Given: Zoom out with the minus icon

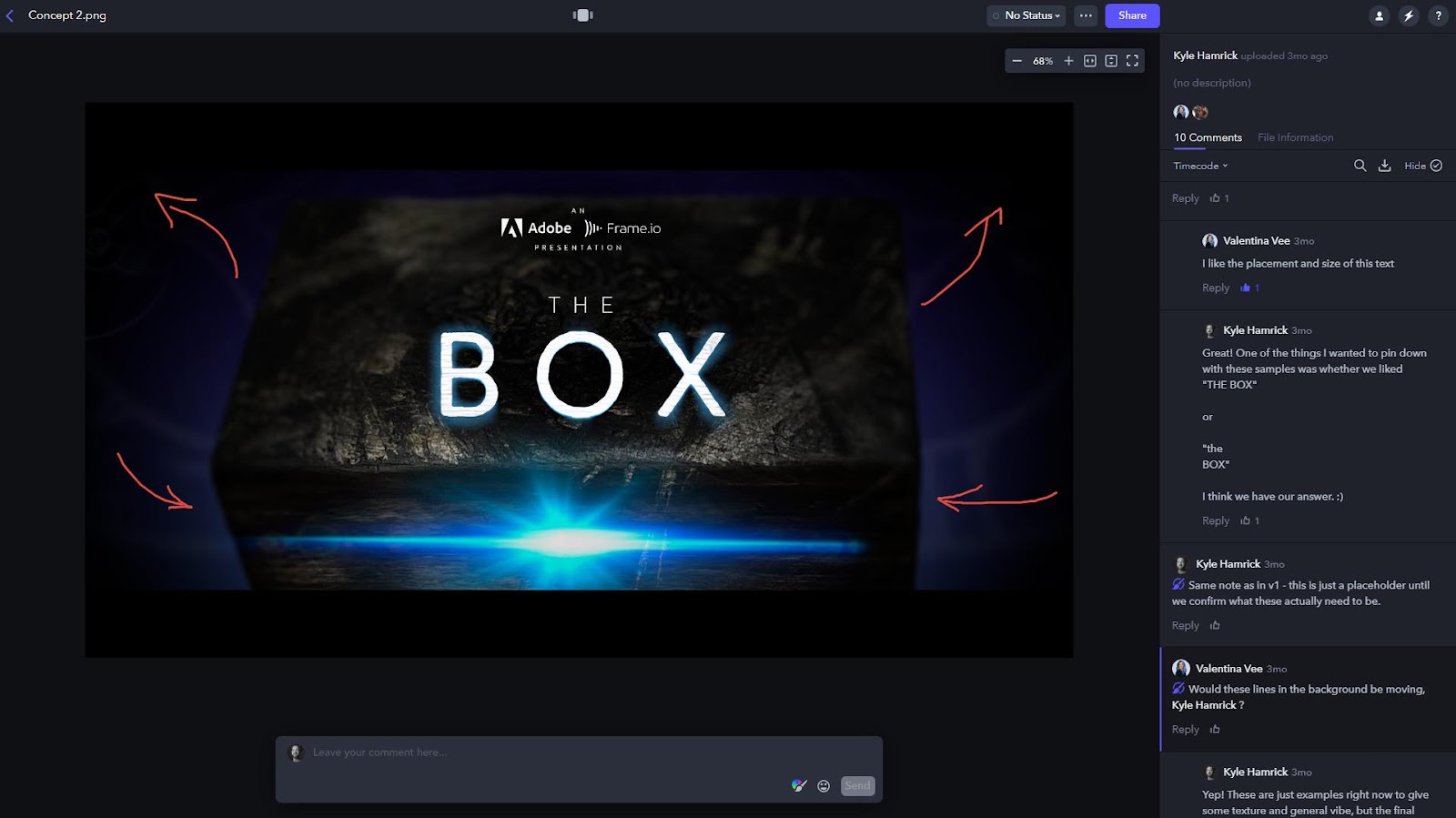Looking at the screenshot, I should (x=1017, y=61).
